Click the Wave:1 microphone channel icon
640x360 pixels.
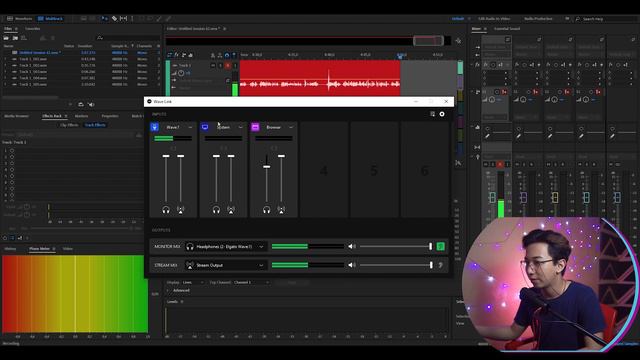[x=154, y=127]
